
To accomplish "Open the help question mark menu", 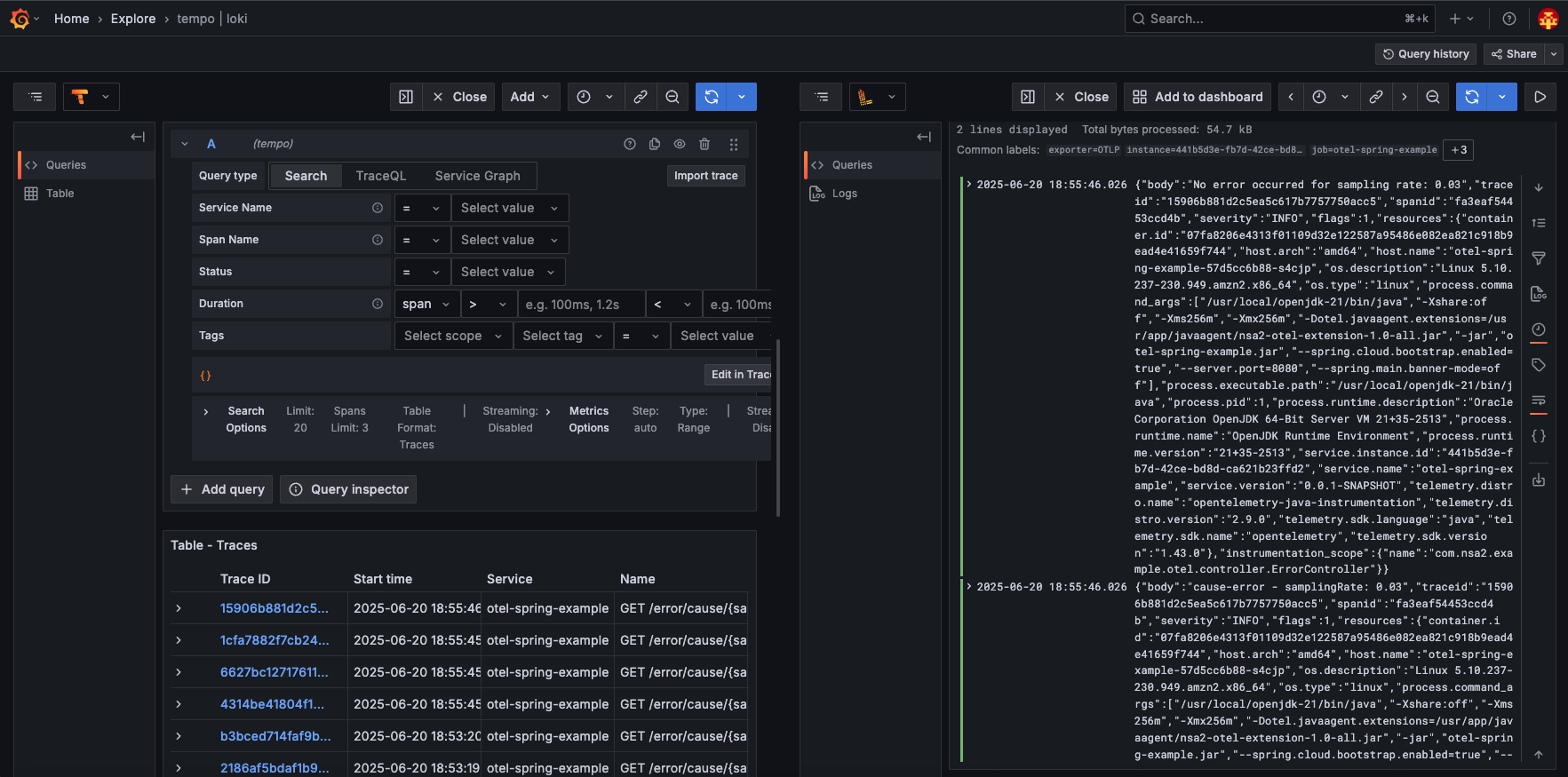I will tap(1508, 19).
